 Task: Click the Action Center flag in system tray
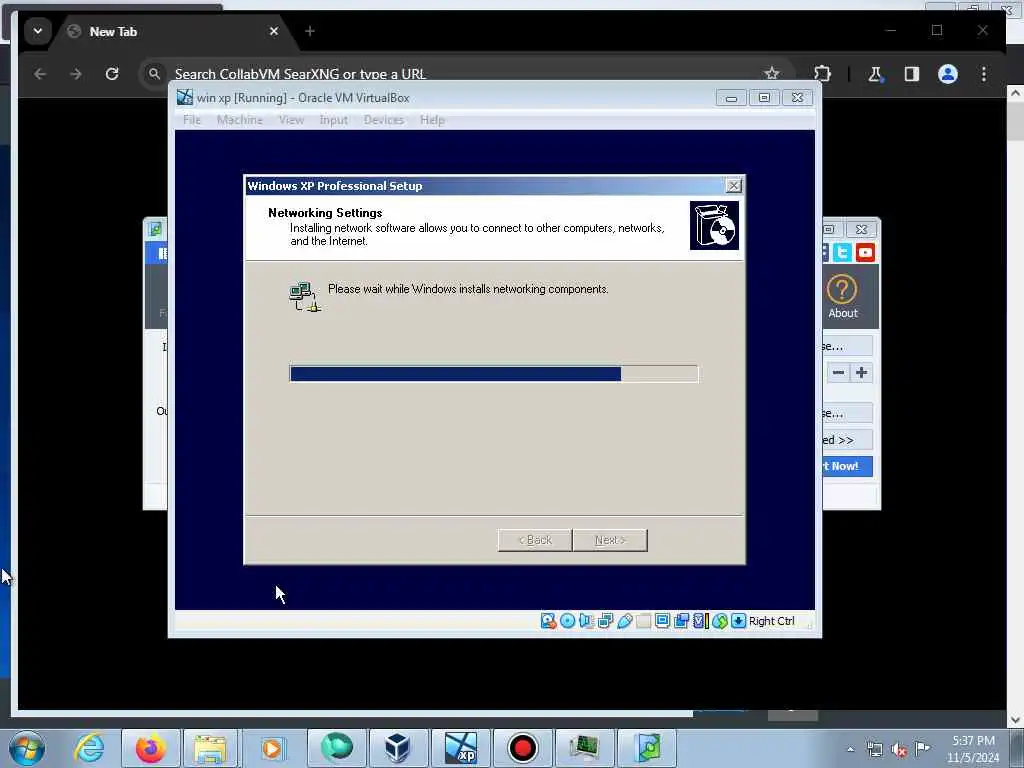[x=922, y=748]
